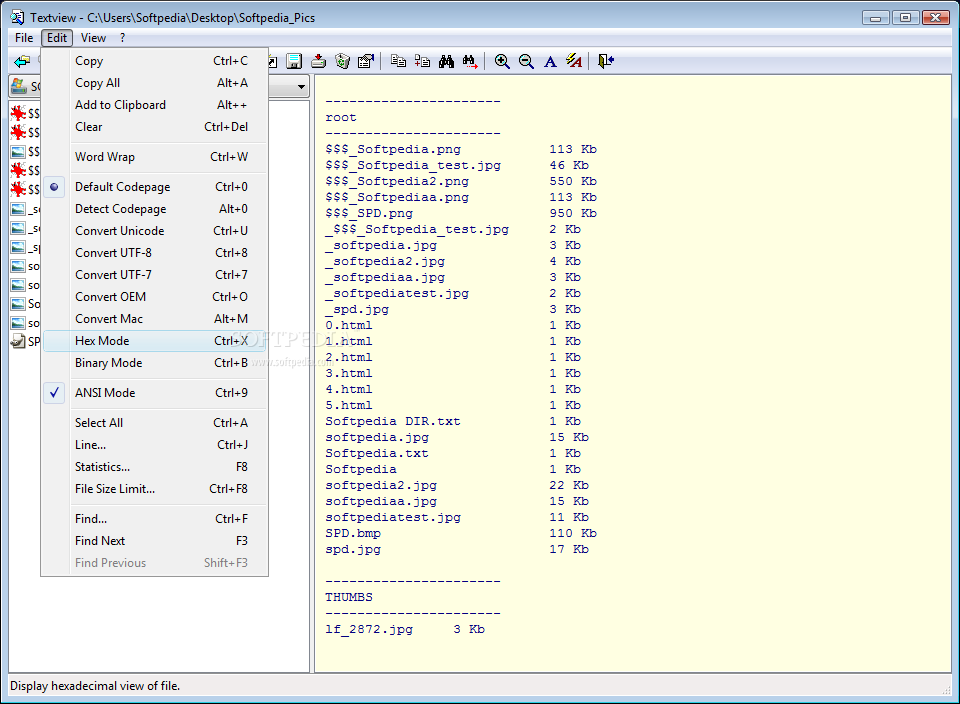Image resolution: width=960 pixels, height=704 pixels.
Task: Click the Zoom Out magnifier icon
Action: point(526,61)
